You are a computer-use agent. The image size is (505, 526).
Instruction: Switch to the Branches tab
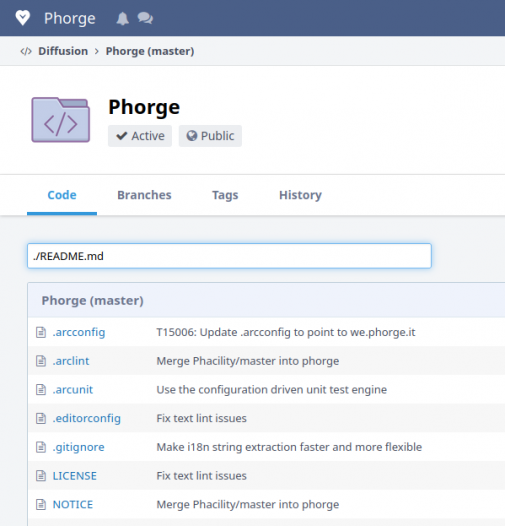144,195
